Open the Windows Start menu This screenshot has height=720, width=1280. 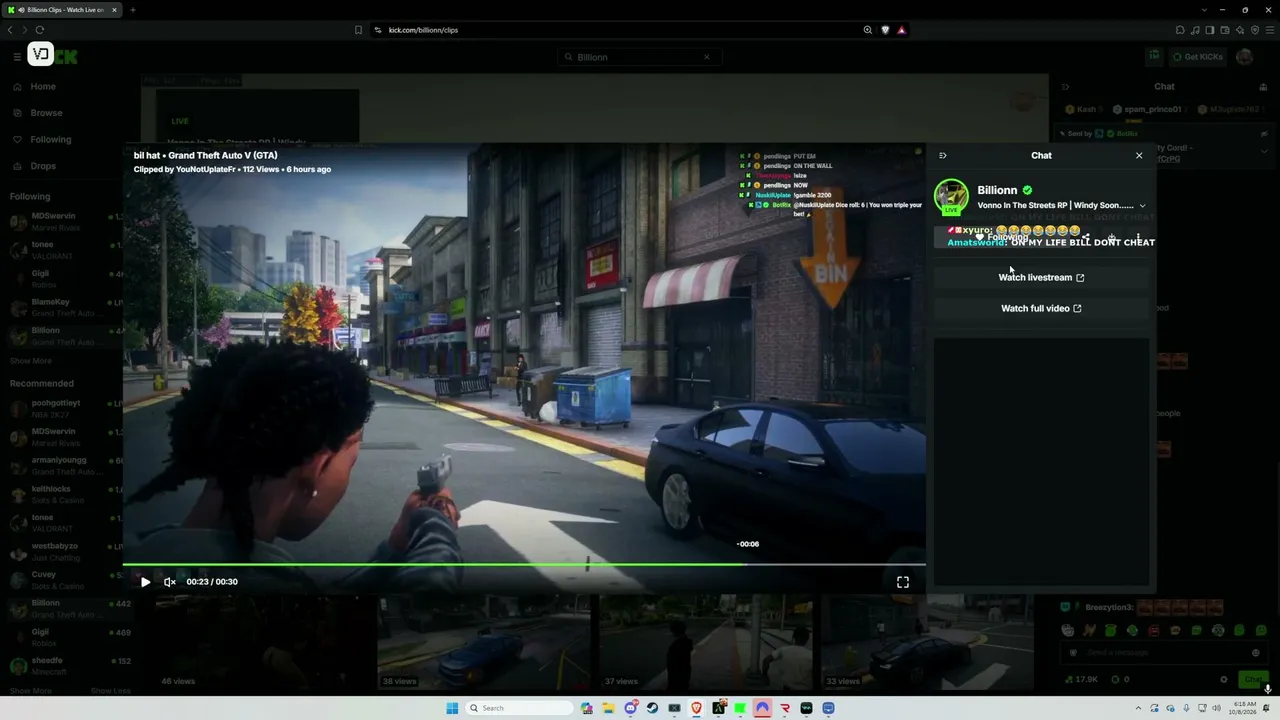click(452, 708)
